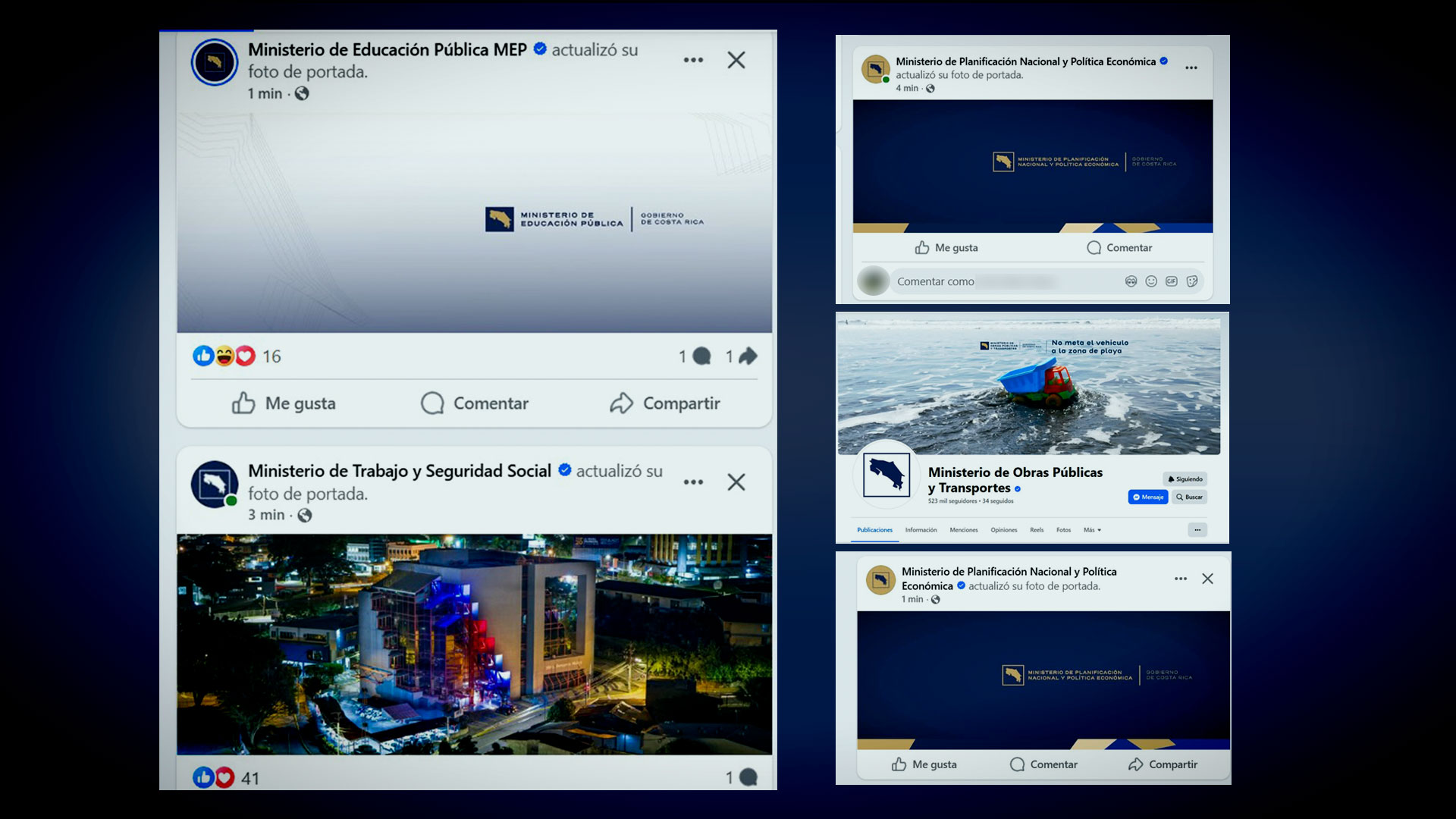Switch to the Información tab
This screenshot has height=819, width=1456.
[x=921, y=530]
